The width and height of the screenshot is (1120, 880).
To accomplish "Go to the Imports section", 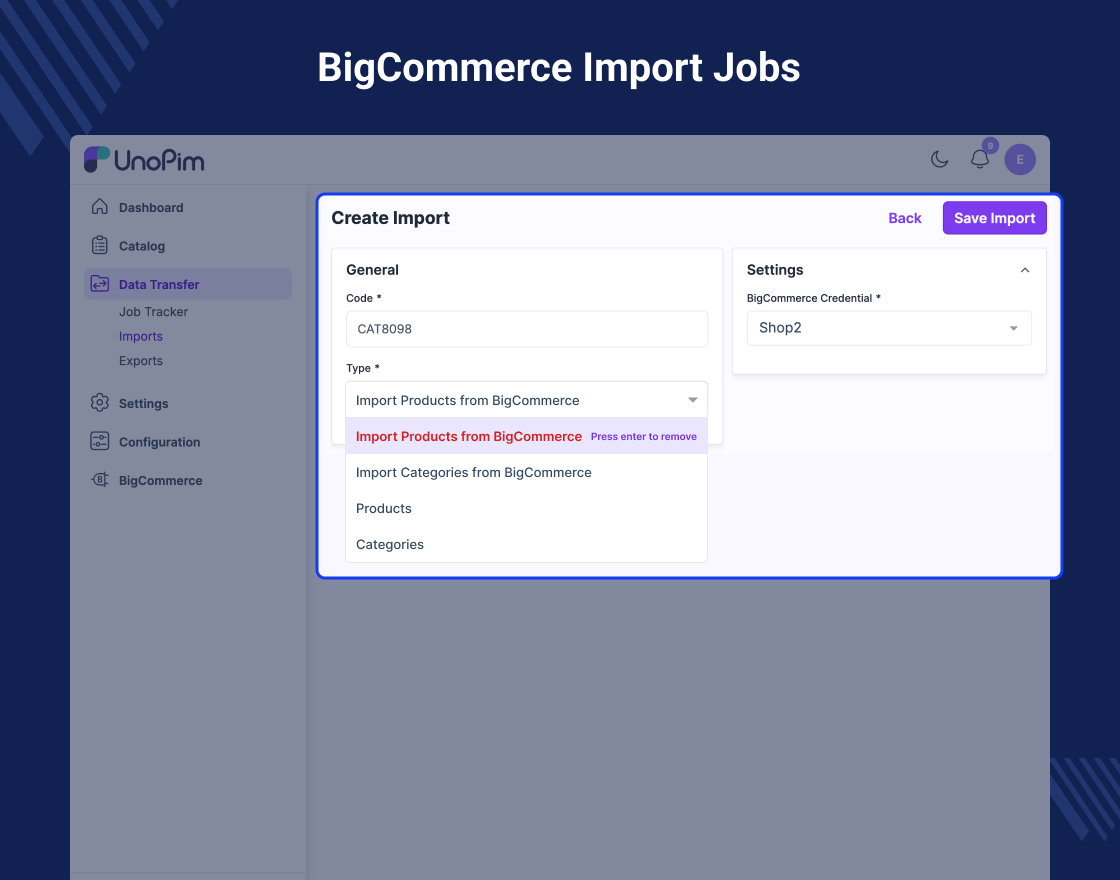I will (x=140, y=336).
